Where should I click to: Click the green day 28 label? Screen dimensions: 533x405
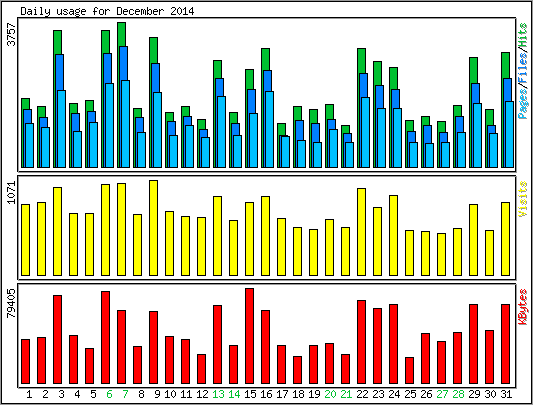click(x=458, y=394)
